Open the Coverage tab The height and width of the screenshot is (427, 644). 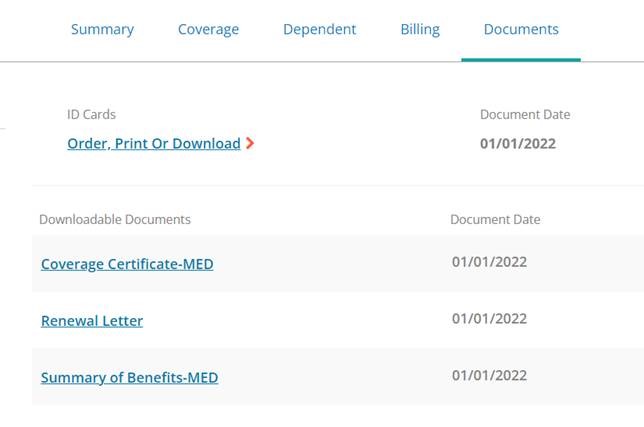coord(208,30)
